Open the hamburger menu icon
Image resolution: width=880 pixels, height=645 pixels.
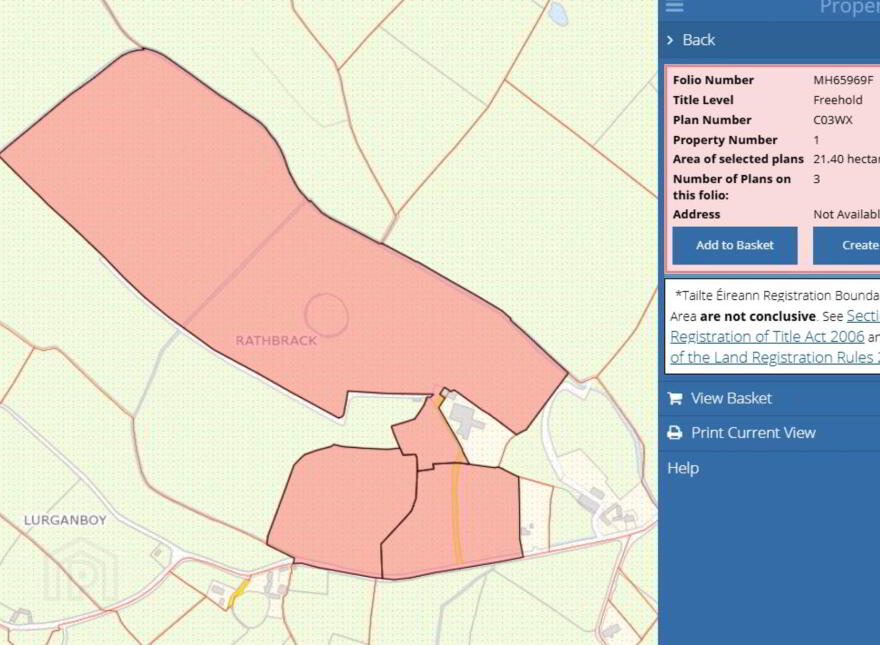click(675, 6)
